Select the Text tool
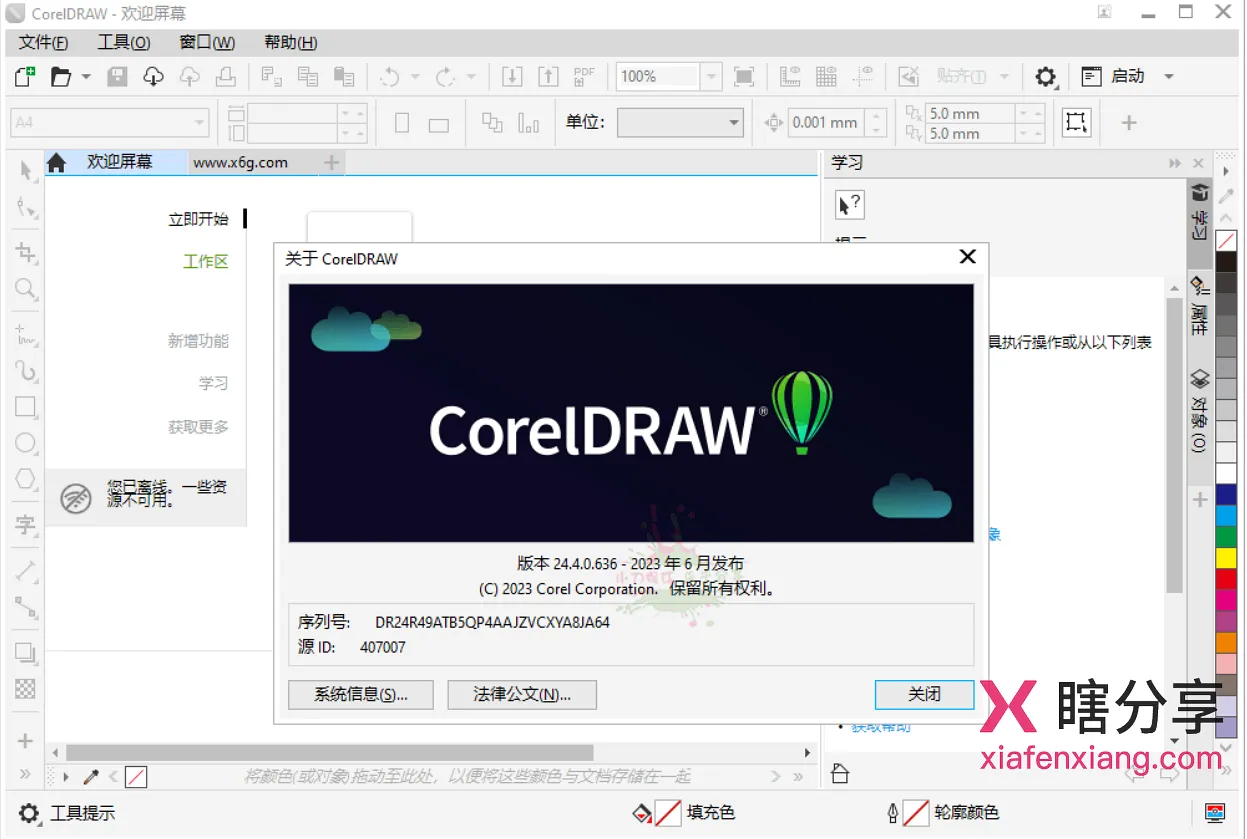 [x=26, y=524]
